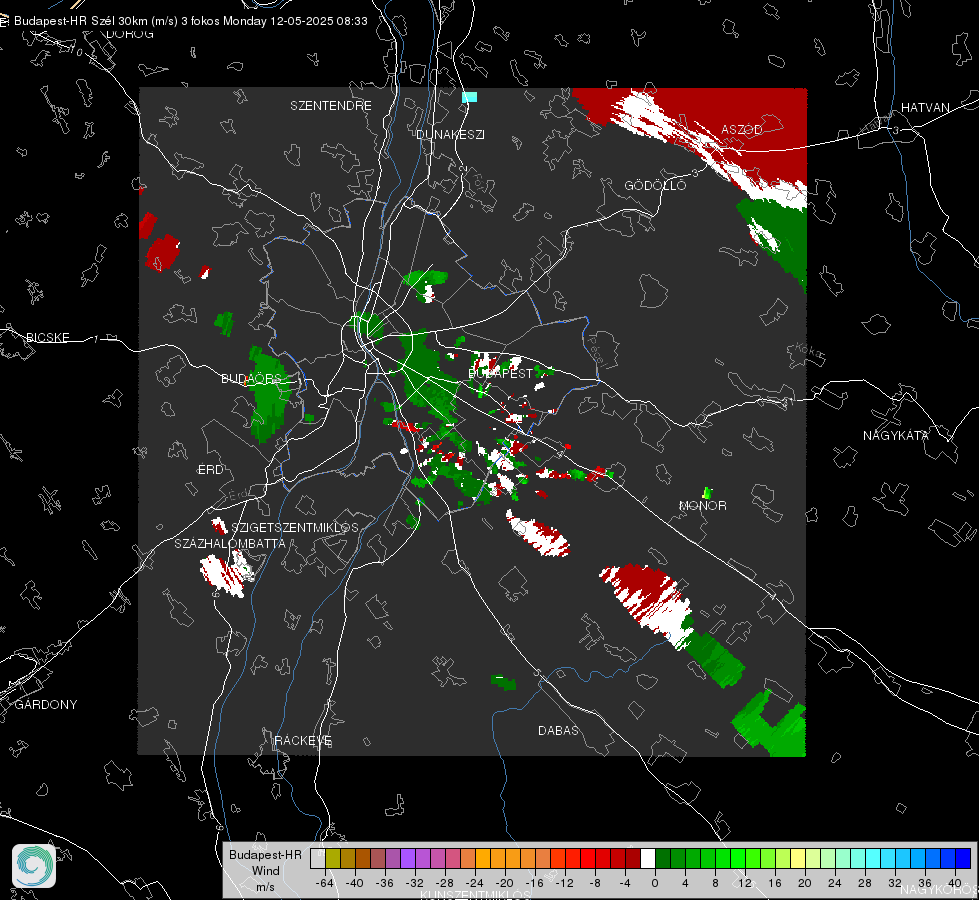Viewport: 979px width, 900px height.
Task: Click the RÁCKEVE city label
Action: (x=303, y=740)
